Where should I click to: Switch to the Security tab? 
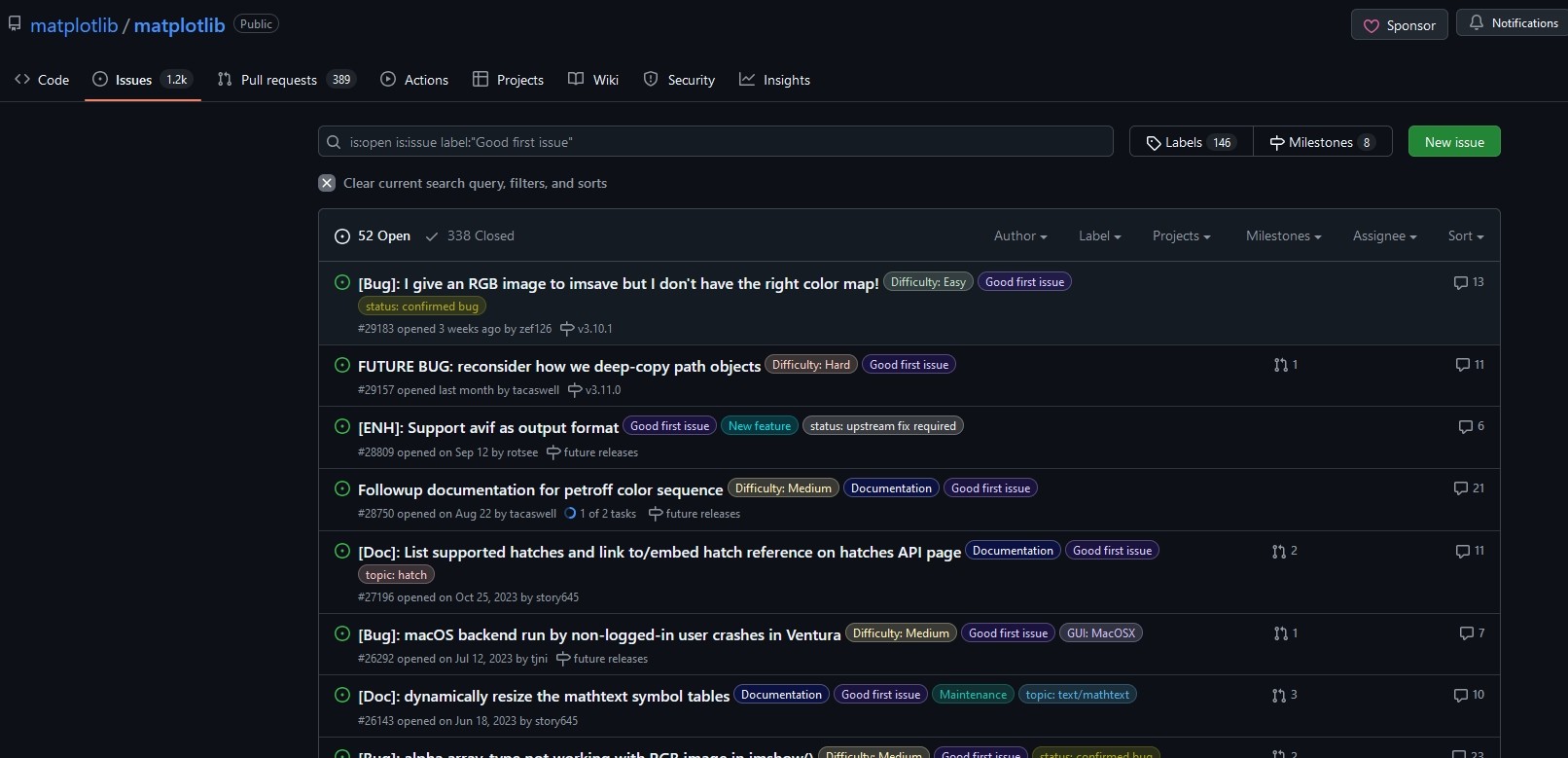tap(679, 80)
